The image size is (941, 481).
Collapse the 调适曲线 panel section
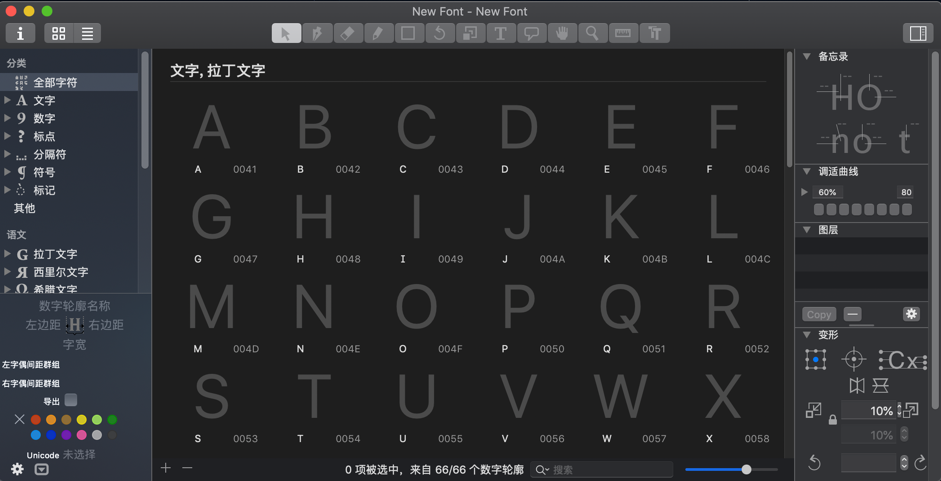pos(807,171)
